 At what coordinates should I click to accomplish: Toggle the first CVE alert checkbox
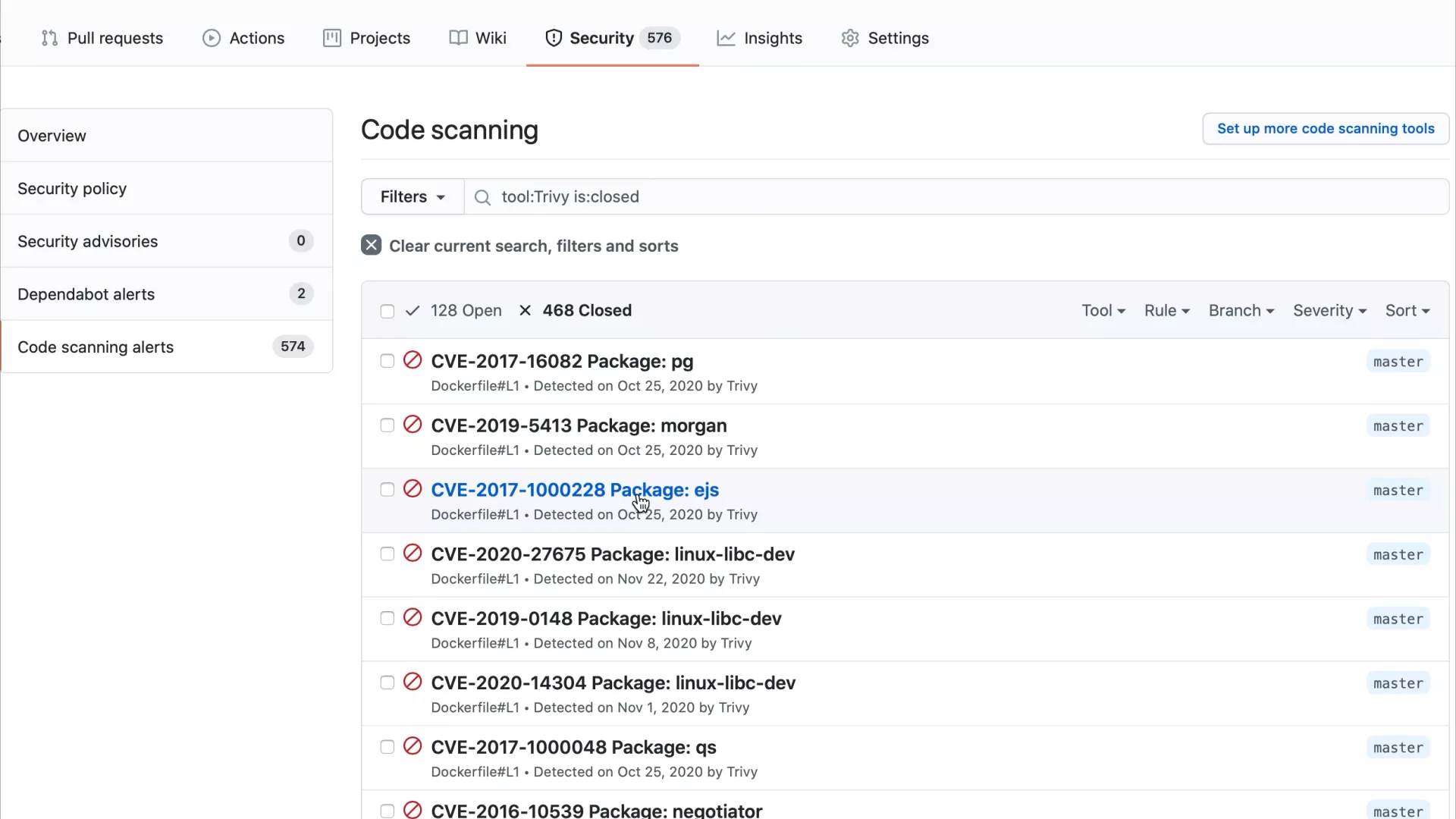click(x=386, y=361)
